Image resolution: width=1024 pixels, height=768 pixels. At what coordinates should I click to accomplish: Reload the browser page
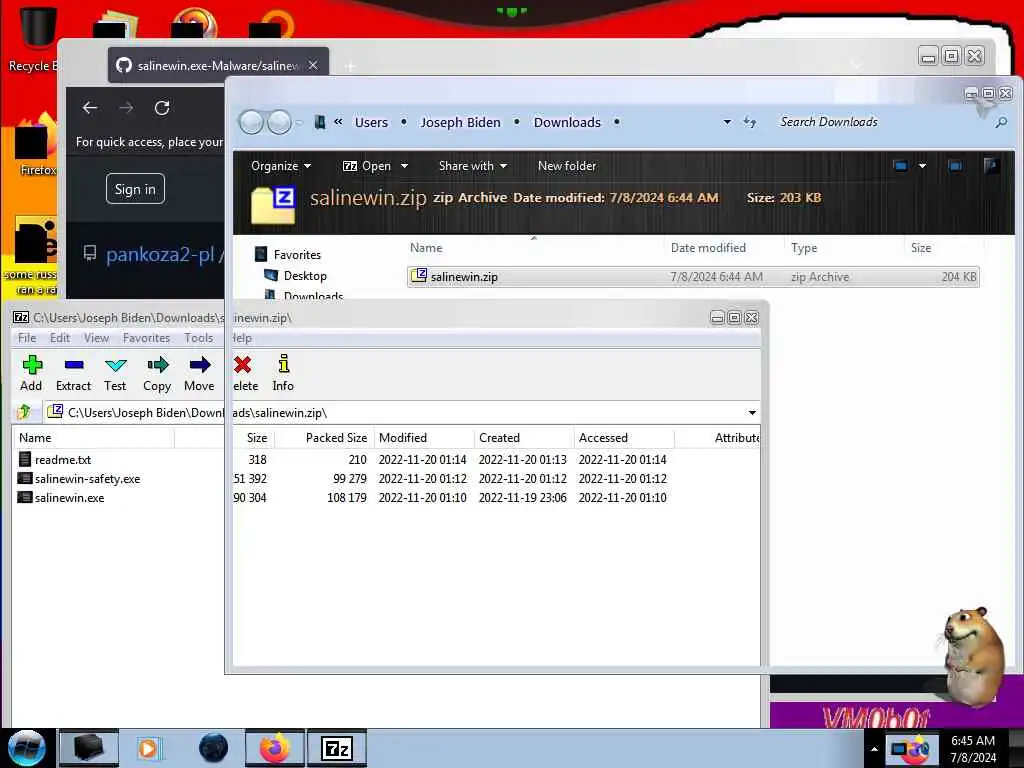tap(162, 108)
